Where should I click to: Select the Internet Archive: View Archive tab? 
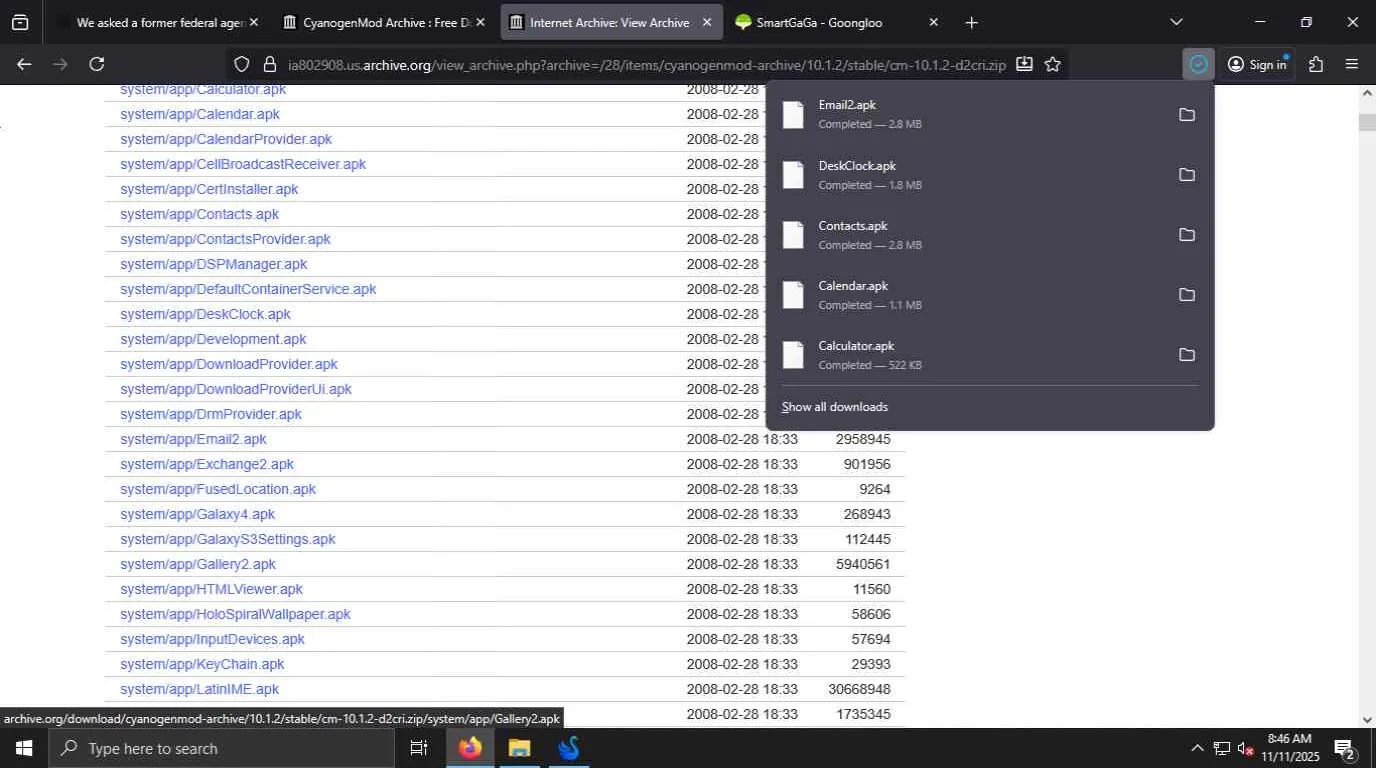[611, 22]
